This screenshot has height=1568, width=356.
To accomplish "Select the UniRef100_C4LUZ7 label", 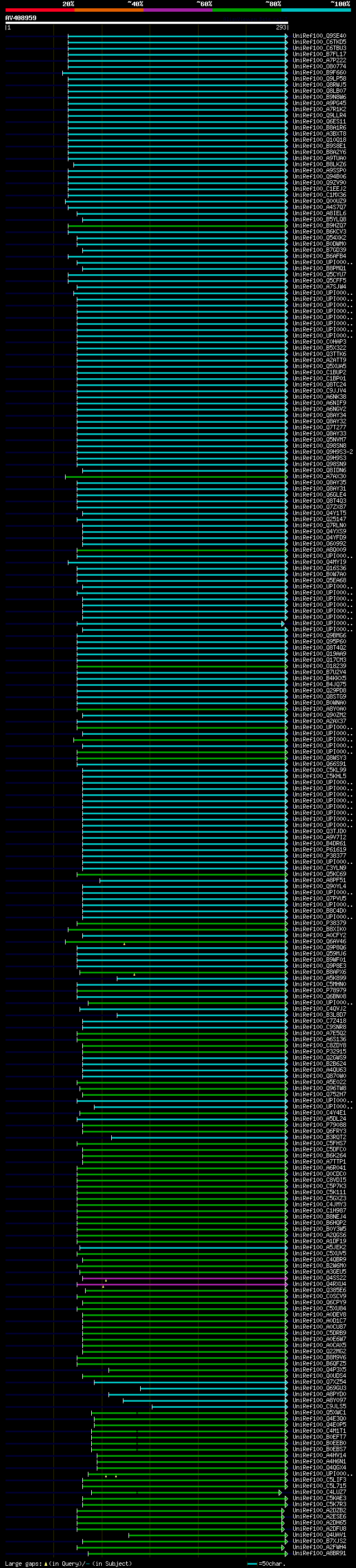I will 319,1492.
